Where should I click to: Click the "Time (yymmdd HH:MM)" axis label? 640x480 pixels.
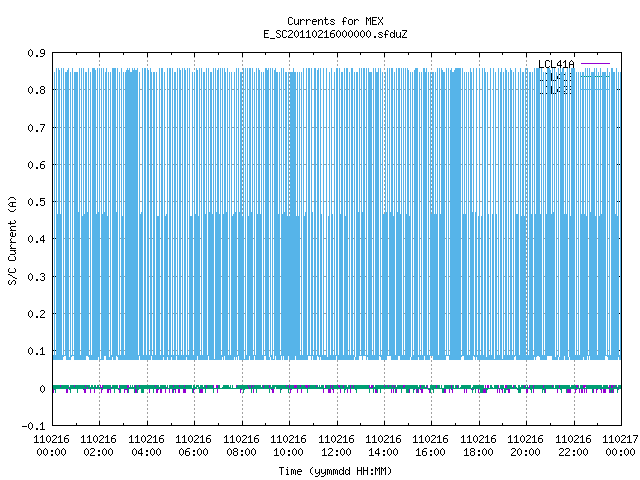point(335,471)
